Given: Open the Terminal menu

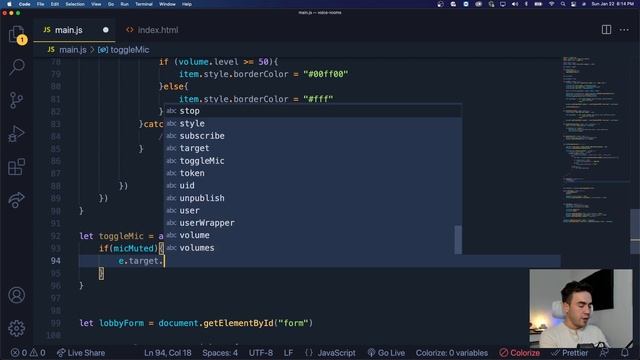Looking at the screenshot, I should tap(144, 4).
